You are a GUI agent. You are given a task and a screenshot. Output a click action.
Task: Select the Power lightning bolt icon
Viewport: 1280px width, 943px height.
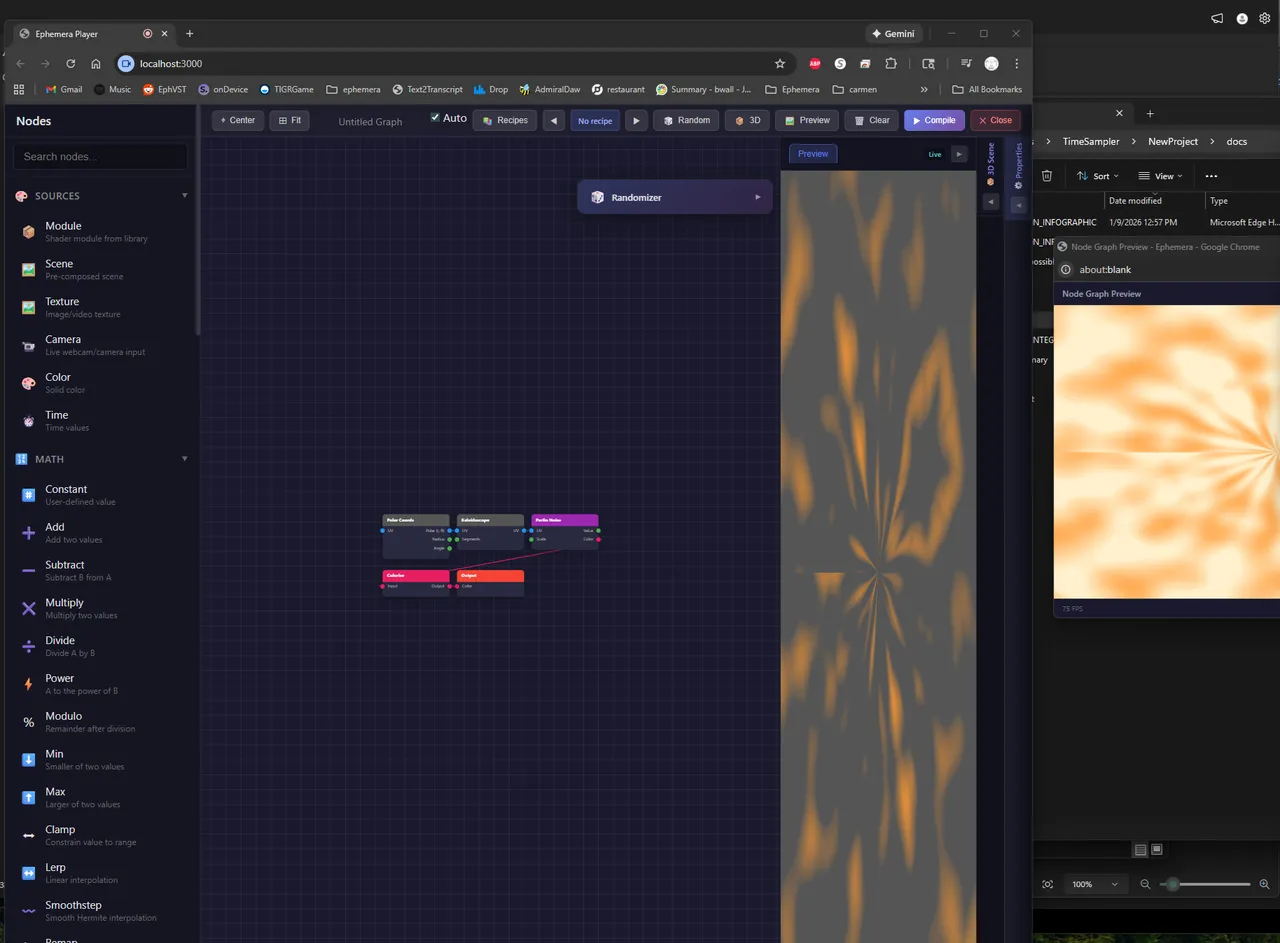tap(28, 684)
